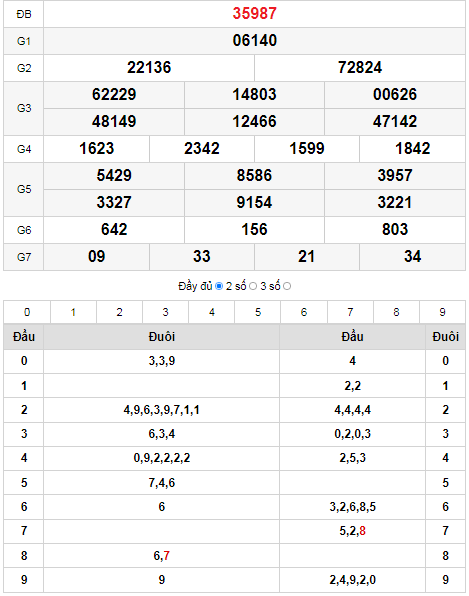Select digit filter tab 3

tap(165, 312)
